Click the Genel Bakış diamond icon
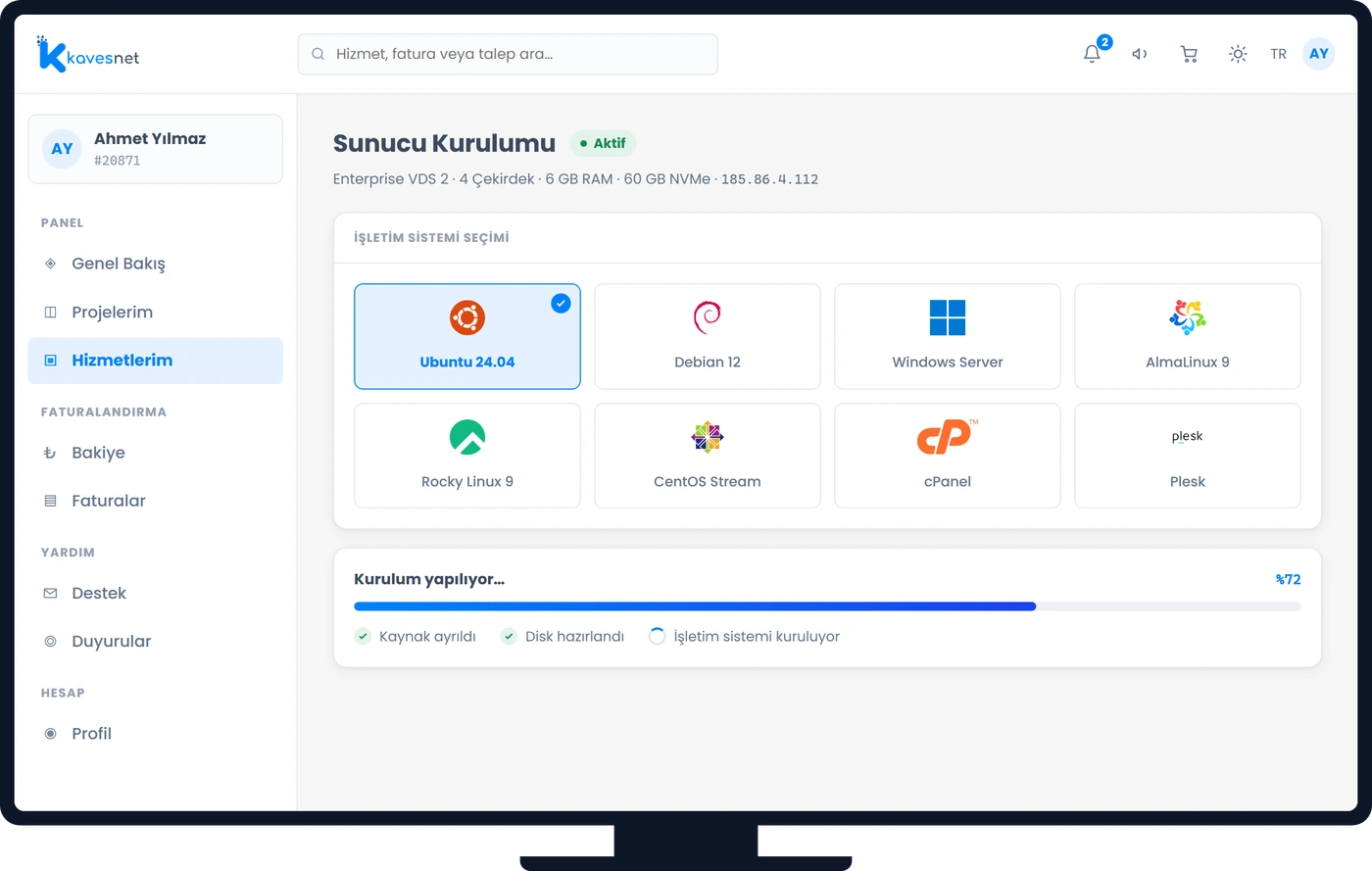 point(50,264)
